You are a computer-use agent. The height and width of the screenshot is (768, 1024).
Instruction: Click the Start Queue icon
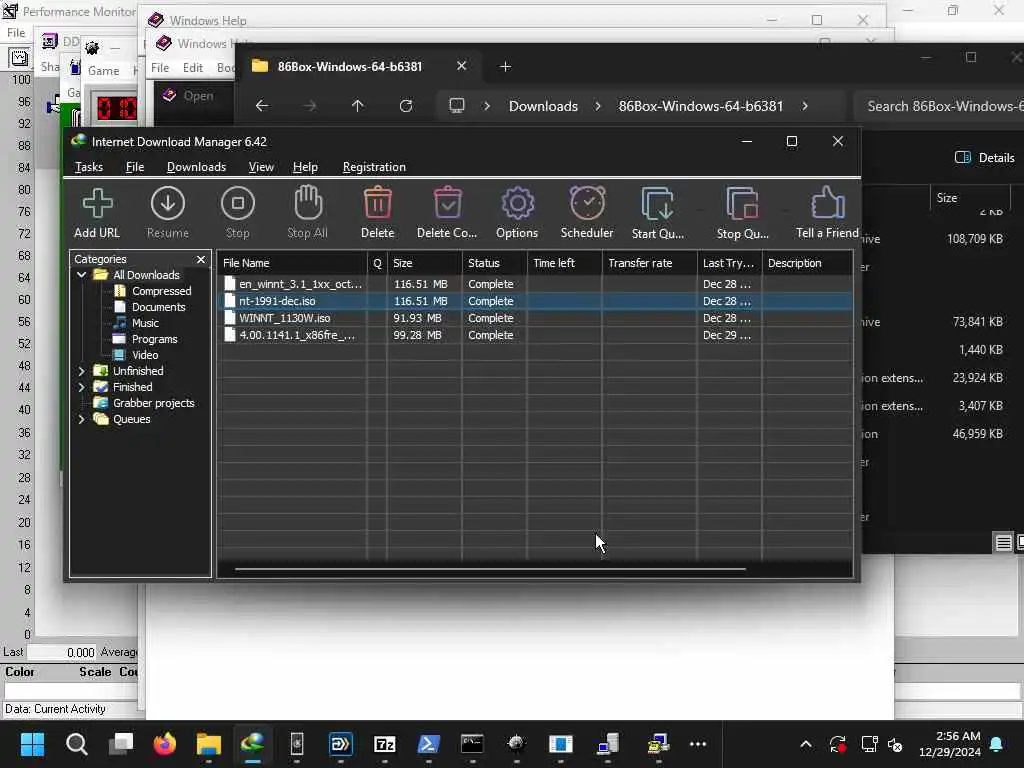[x=658, y=203]
